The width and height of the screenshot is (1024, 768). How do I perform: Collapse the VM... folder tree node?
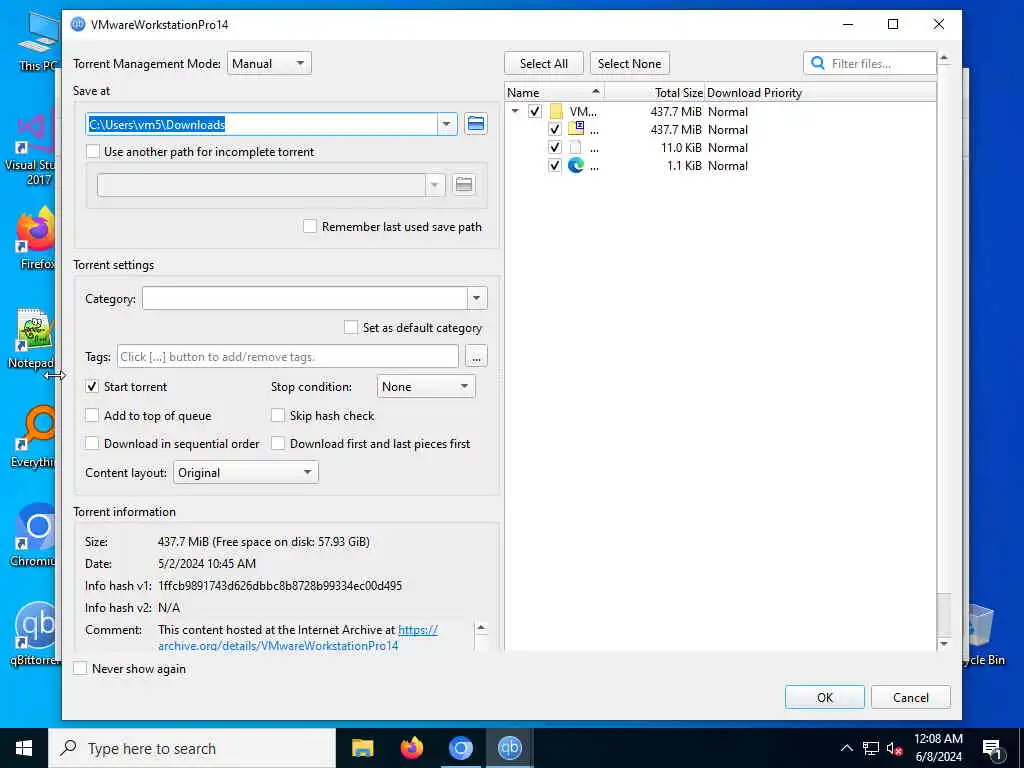click(x=515, y=111)
